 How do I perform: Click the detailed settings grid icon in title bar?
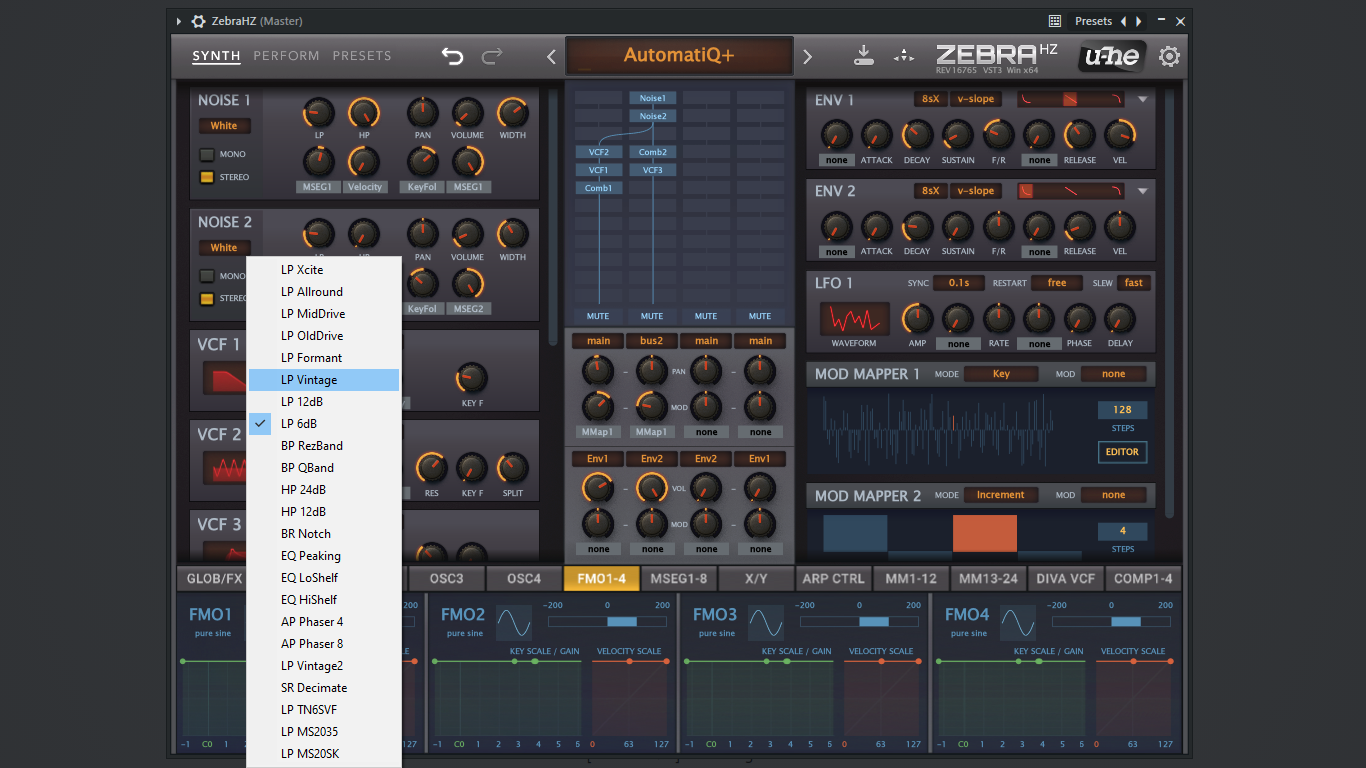point(1055,21)
